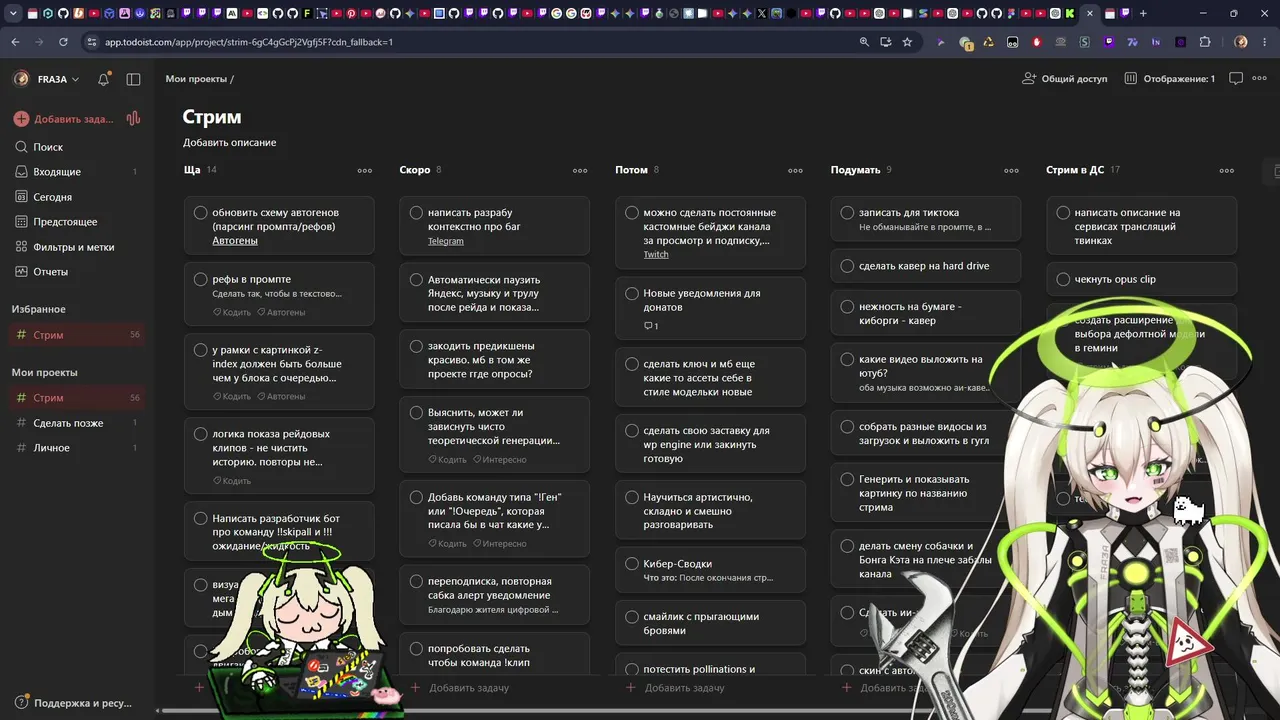Viewport: 1280px width, 720px height.
Task: Click Кодить label on рефы в промпте card
Action: [x=232, y=312]
